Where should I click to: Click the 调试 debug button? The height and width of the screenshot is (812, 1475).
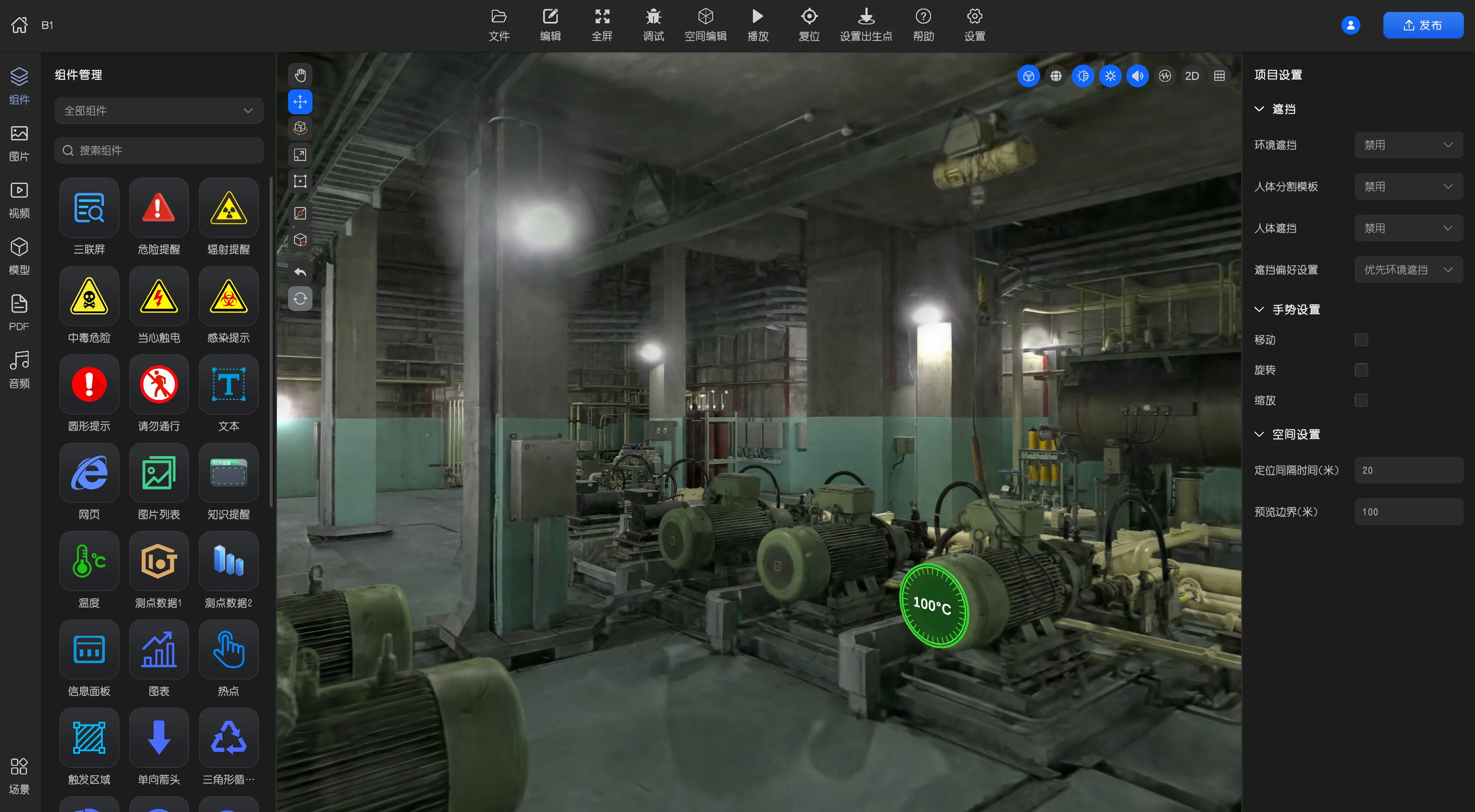click(x=653, y=25)
